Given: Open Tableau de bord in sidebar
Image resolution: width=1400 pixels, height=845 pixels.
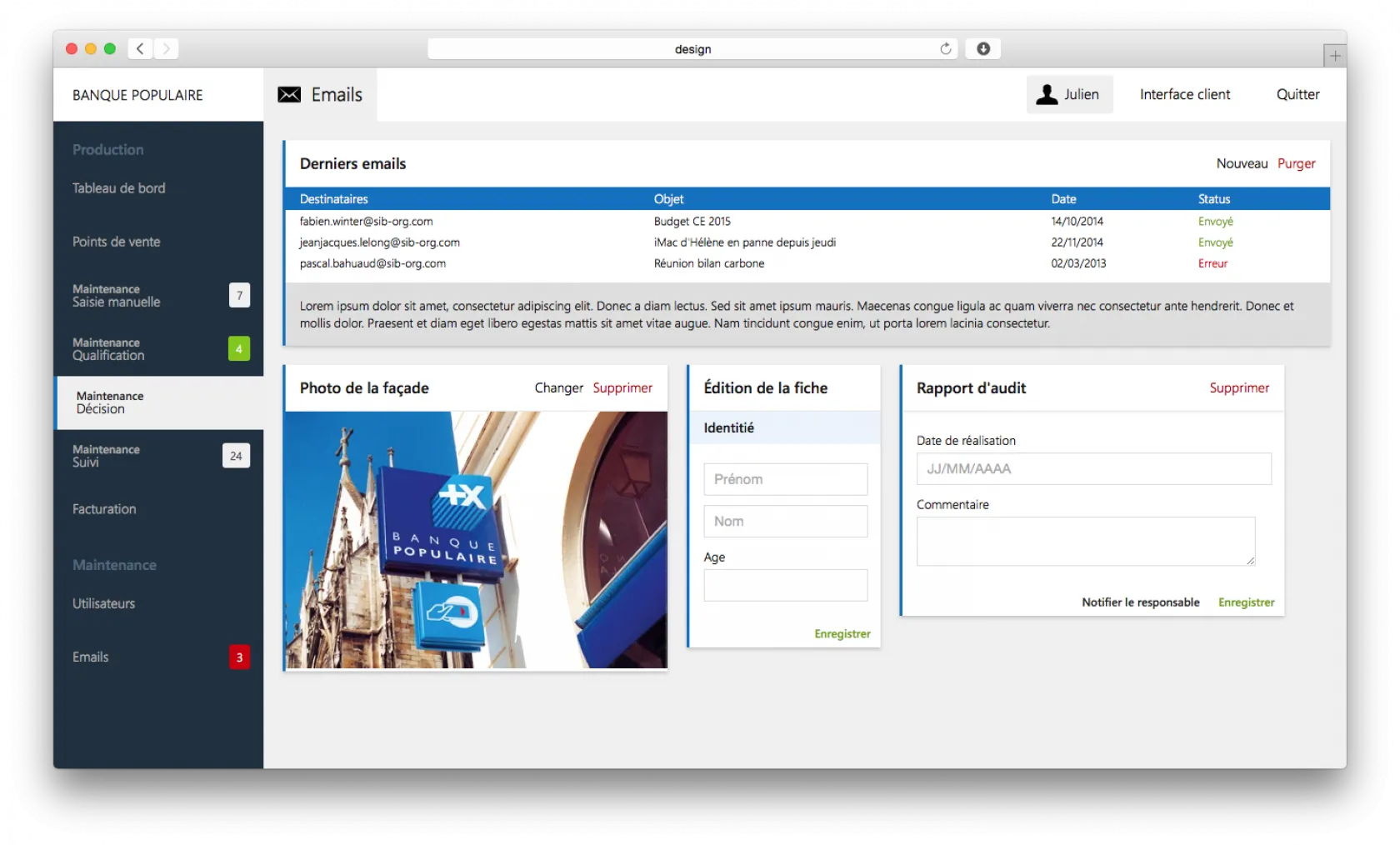Looking at the screenshot, I should pyautogui.click(x=118, y=188).
